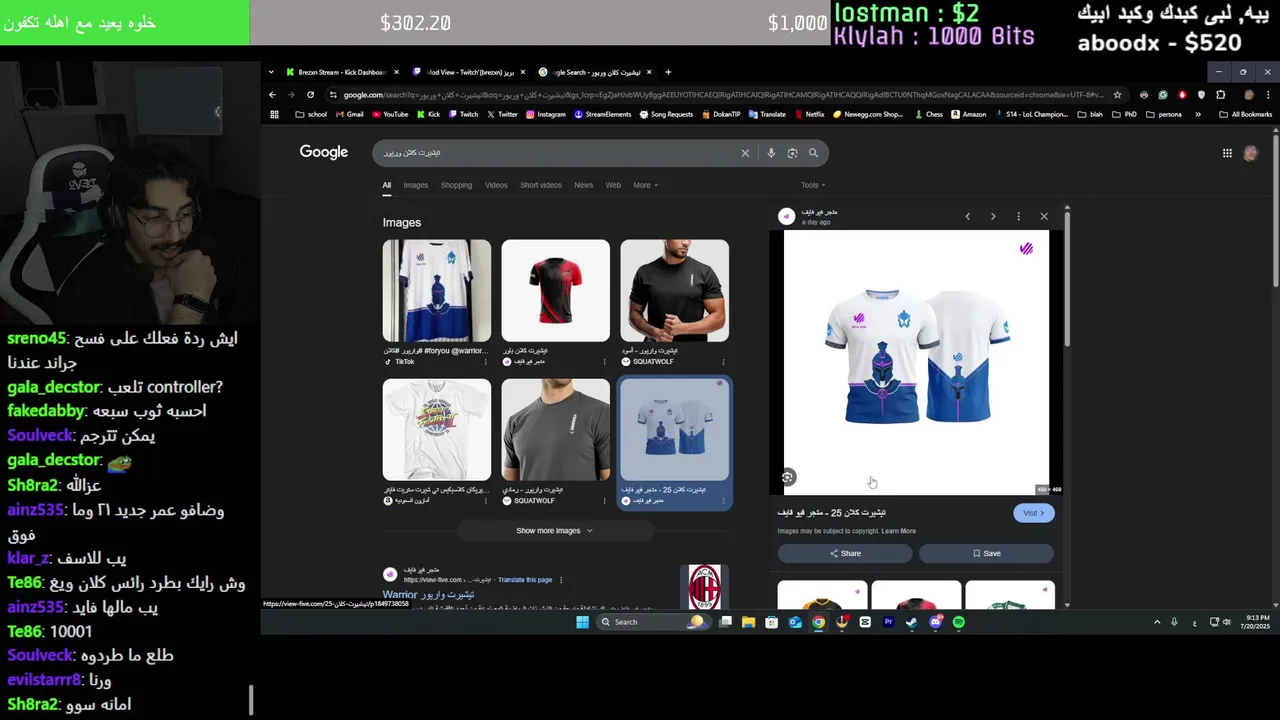Open the bookmarks apps grid icon
The height and width of the screenshot is (720, 1280).
(x=274, y=114)
